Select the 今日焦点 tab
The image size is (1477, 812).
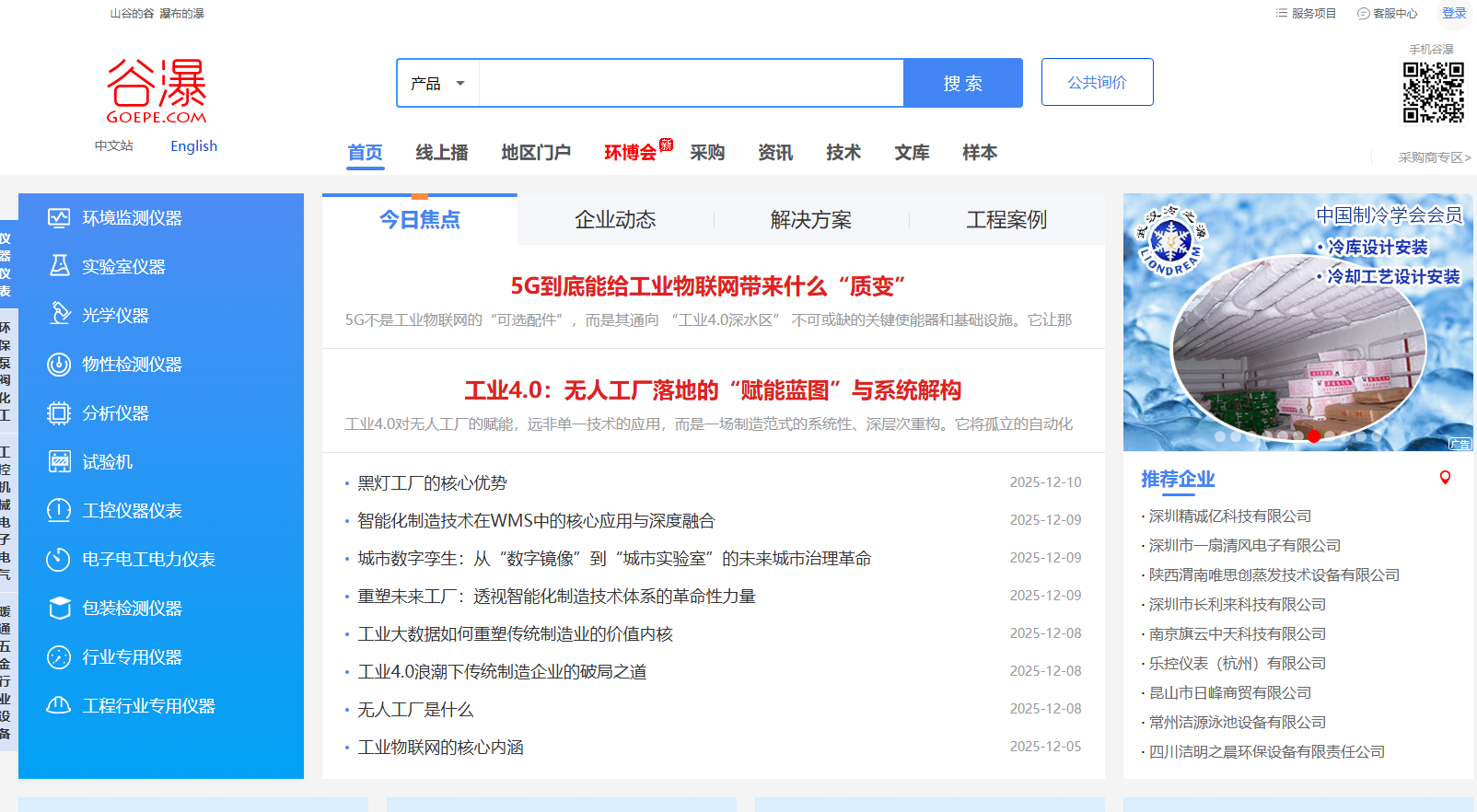click(420, 220)
